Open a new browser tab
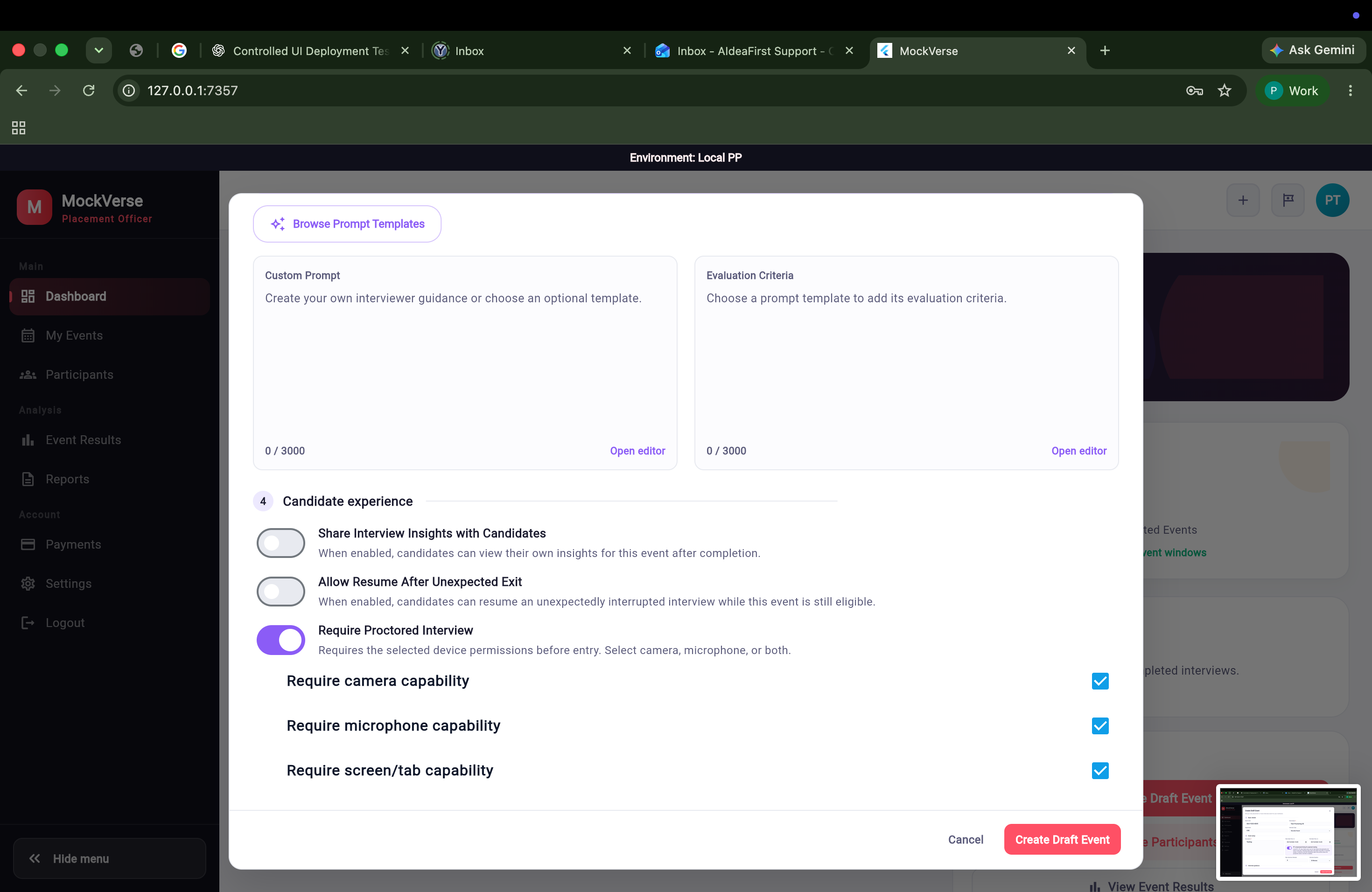The height and width of the screenshot is (892, 1372). [x=1105, y=51]
